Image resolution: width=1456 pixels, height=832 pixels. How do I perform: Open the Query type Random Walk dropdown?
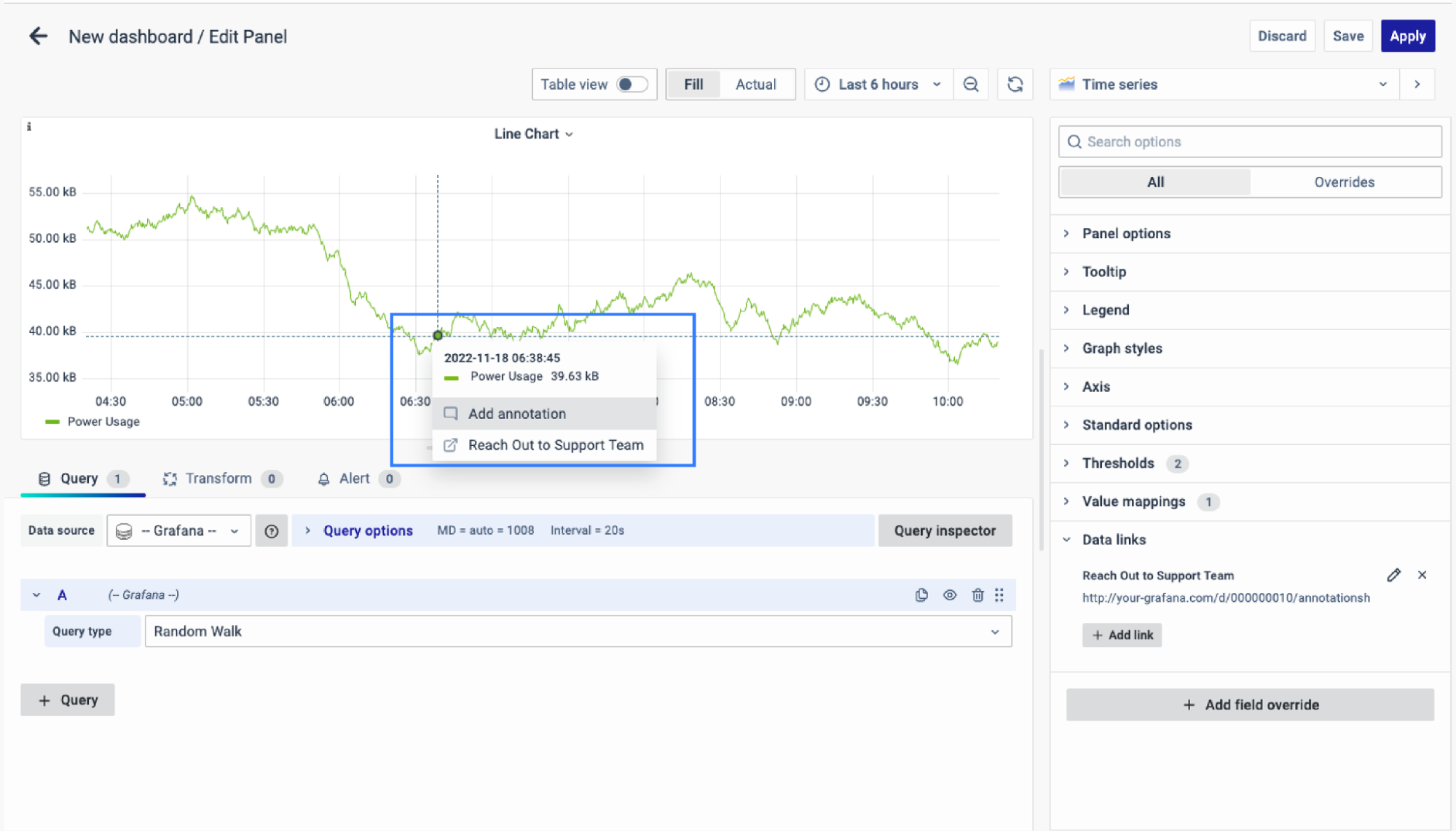[x=578, y=632]
